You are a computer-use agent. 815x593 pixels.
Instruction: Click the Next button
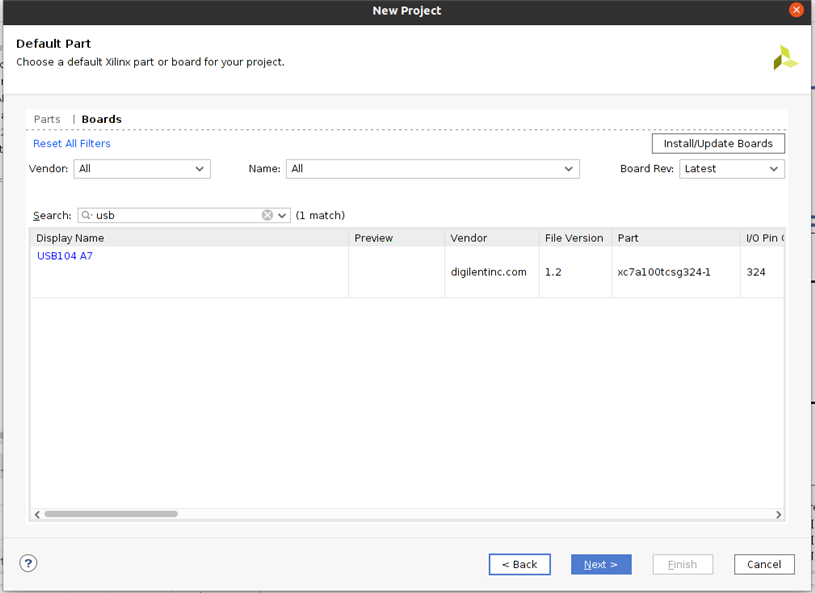pyautogui.click(x=601, y=564)
